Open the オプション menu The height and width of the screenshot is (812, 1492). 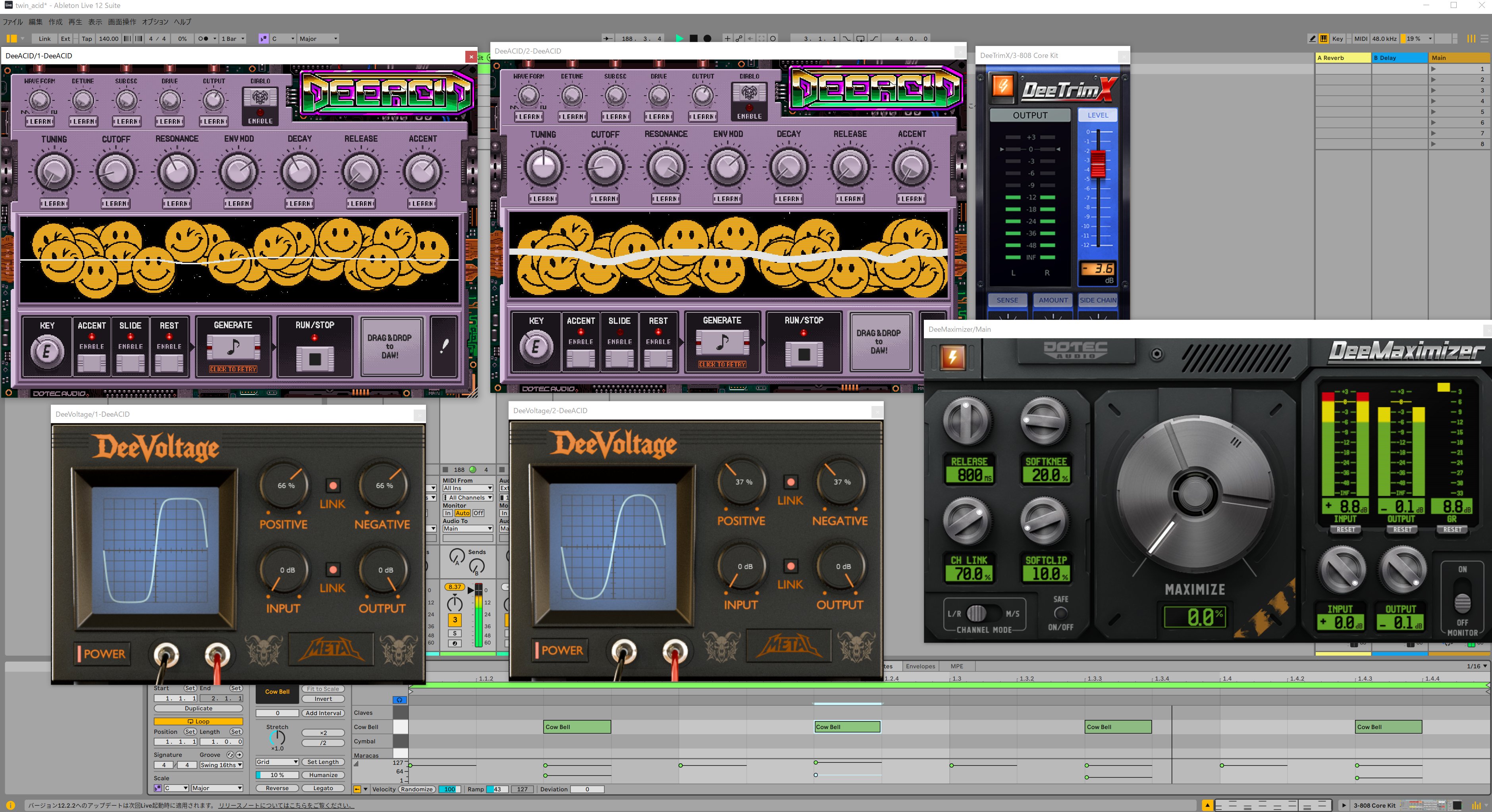click(155, 22)
